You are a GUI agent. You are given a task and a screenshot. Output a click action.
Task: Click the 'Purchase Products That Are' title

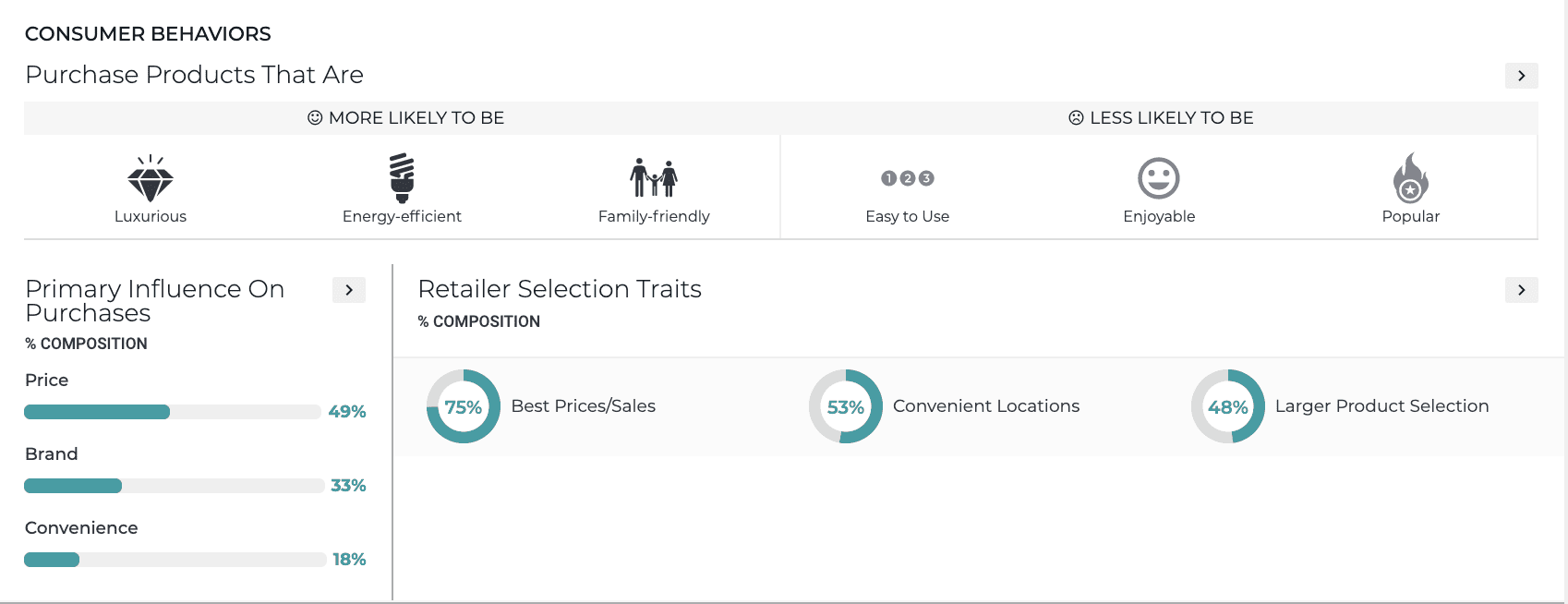pos(195,75)
